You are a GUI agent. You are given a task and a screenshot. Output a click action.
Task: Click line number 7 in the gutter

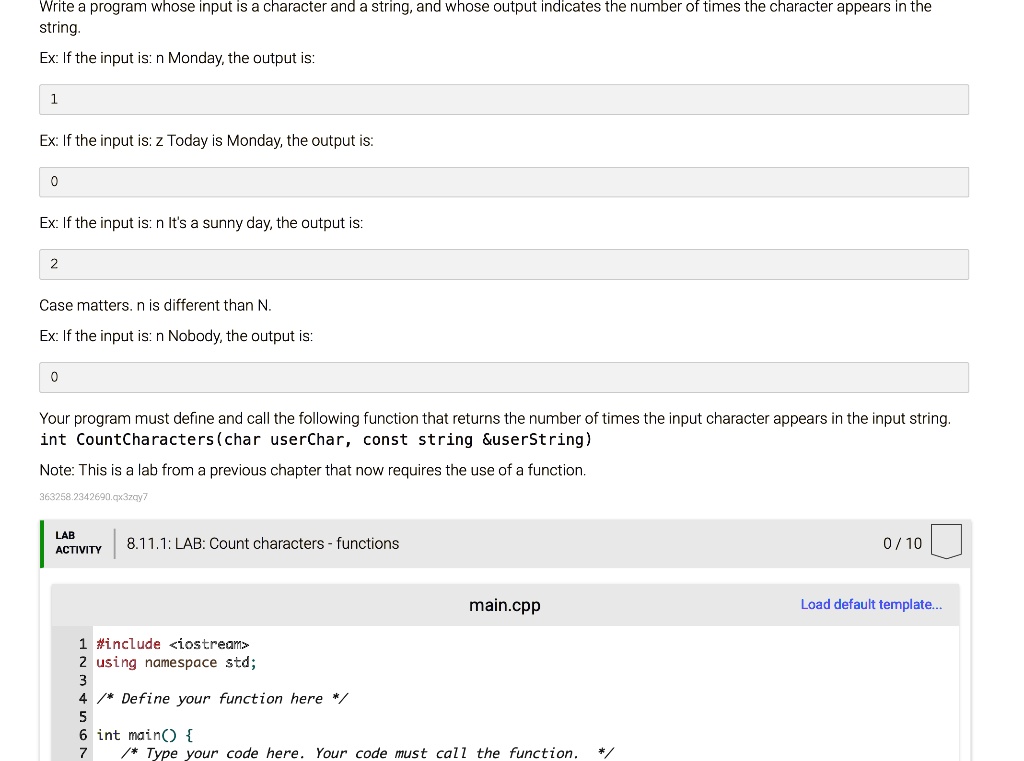point(82,752)
